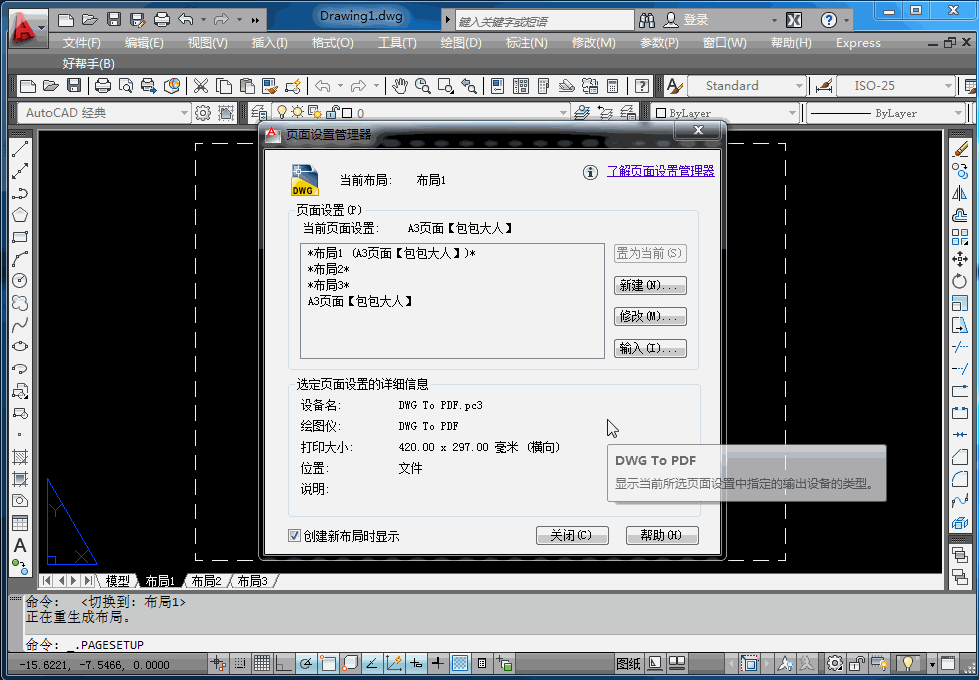
Task: Select the Line tool in draw toolbar
Action: (x=20, y=149)
